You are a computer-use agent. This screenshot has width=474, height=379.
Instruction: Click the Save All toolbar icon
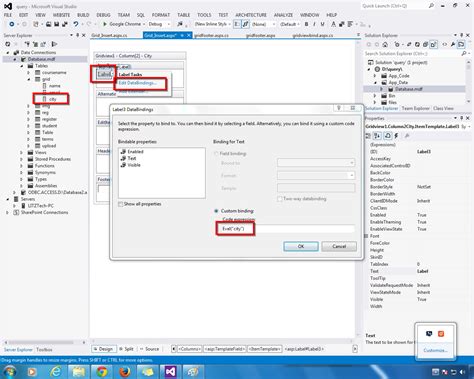pos(65,24)
